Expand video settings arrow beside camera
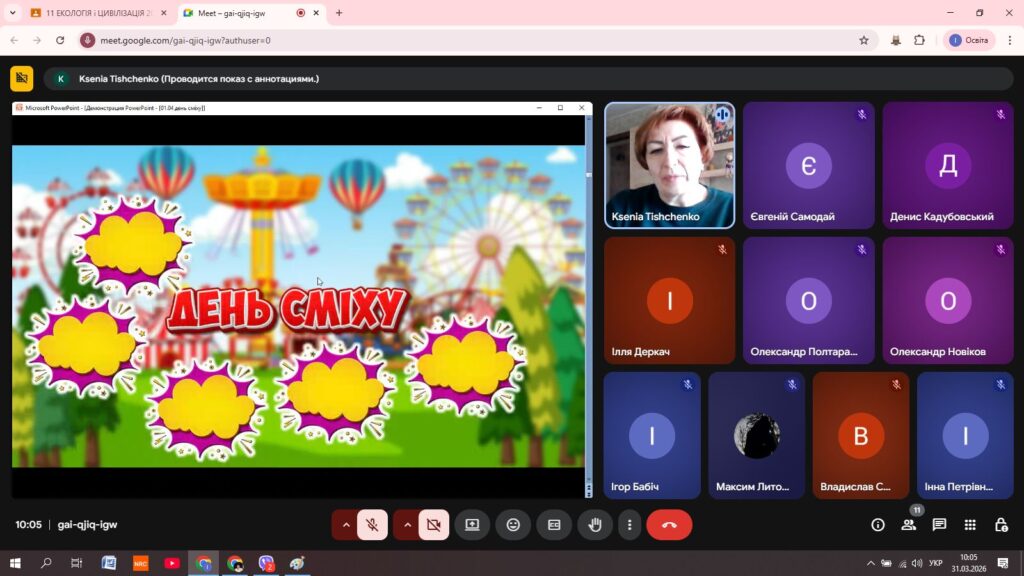This screenshot has height=576, width=1024. [x=407, y=525]
